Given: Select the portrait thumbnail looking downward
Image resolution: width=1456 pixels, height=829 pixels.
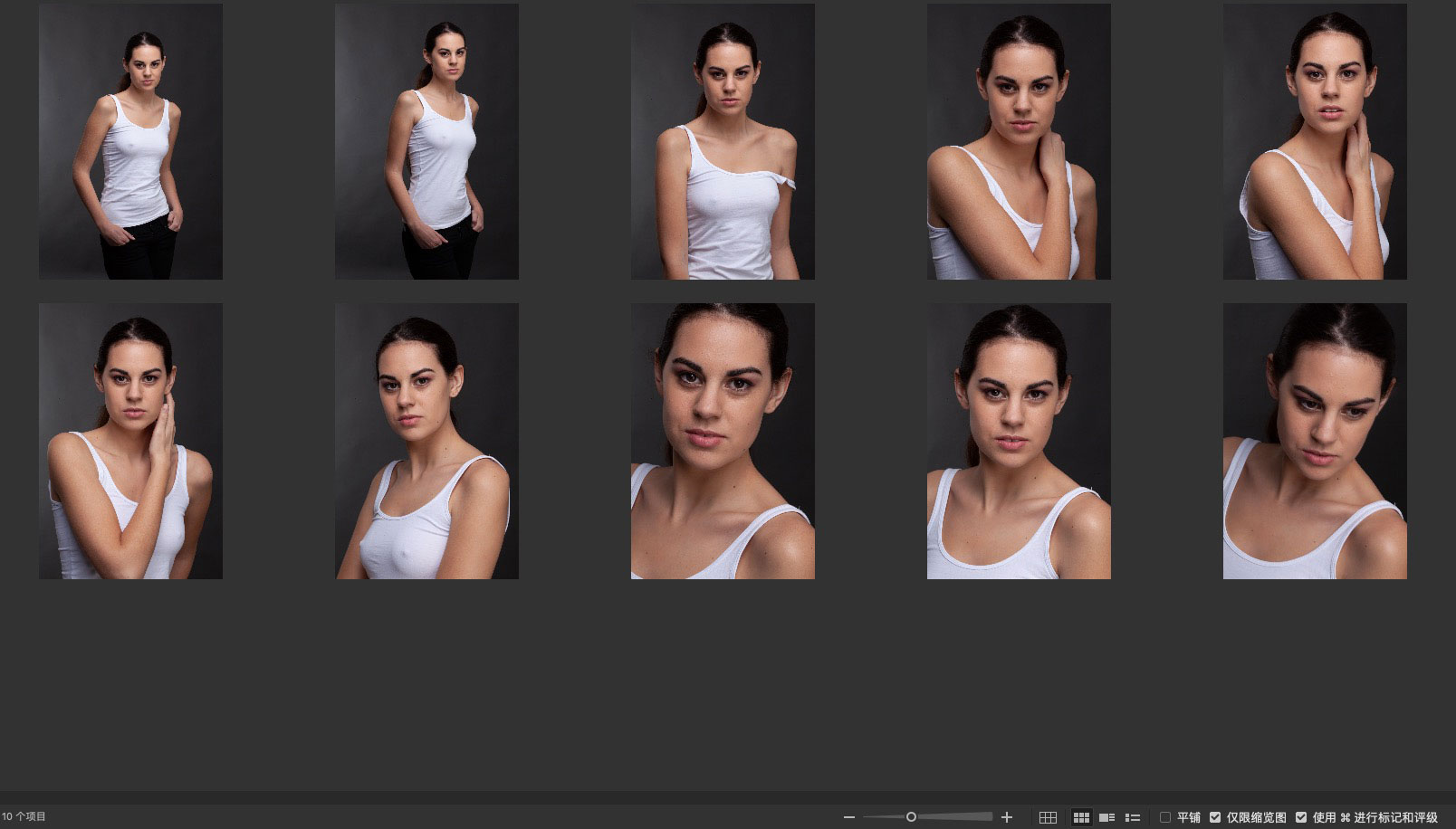Looking at the screenshot, I should (1315, 441).
